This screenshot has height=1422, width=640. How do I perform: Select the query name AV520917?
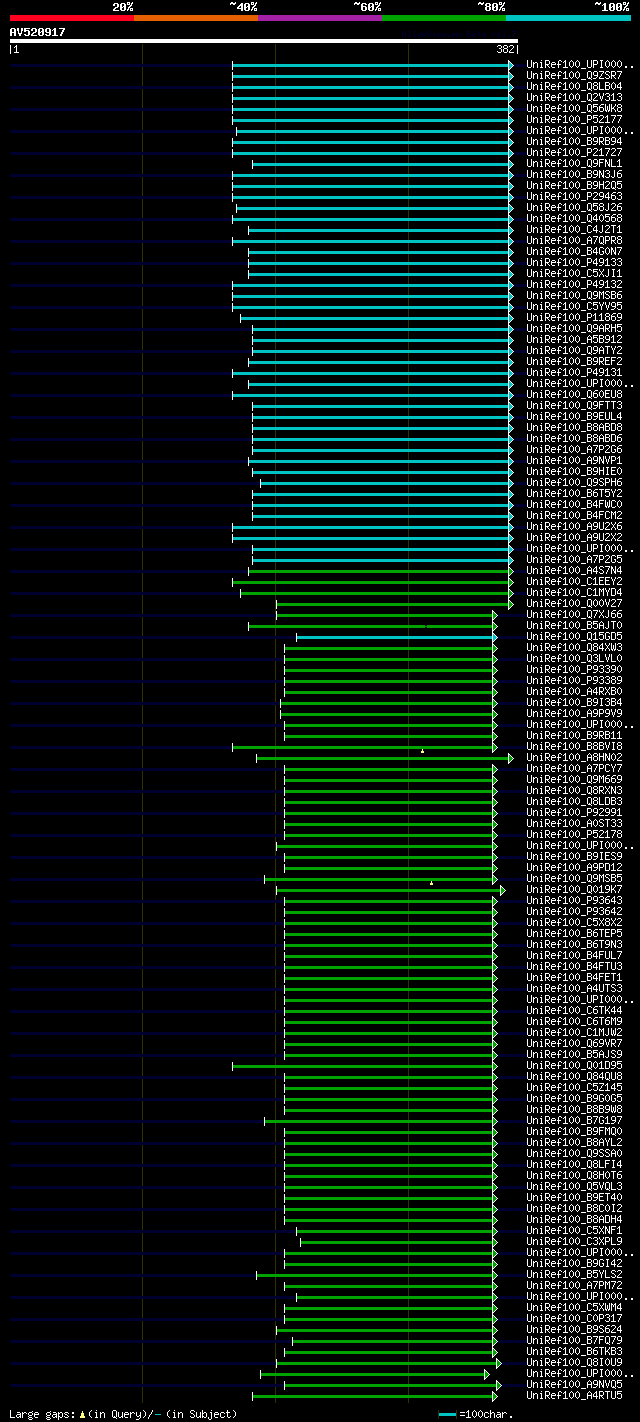[x=38, y=32]
